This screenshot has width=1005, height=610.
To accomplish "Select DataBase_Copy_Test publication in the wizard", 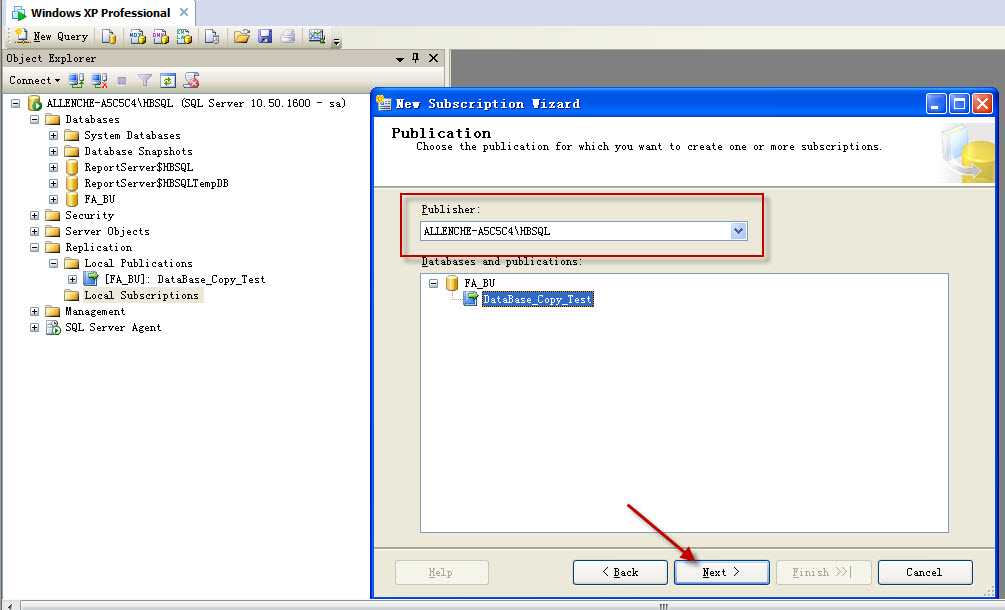I will point(537,299).
